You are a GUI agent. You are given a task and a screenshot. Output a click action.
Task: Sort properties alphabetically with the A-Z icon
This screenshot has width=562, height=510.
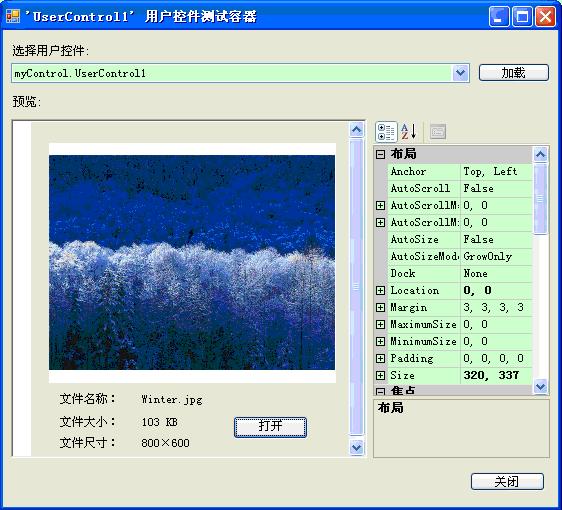pyautogui.click(x=409, y=132)
